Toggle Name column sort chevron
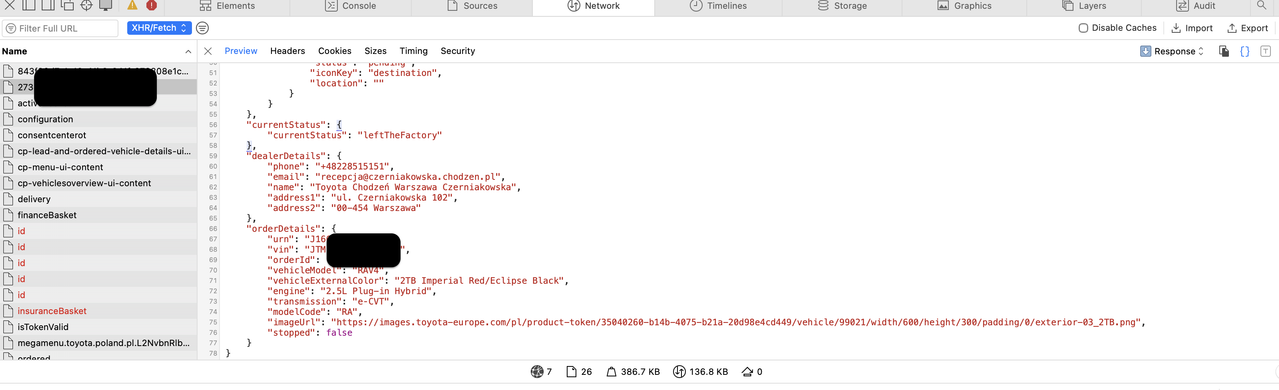The image size is (1279, 390). pos(188,51)
